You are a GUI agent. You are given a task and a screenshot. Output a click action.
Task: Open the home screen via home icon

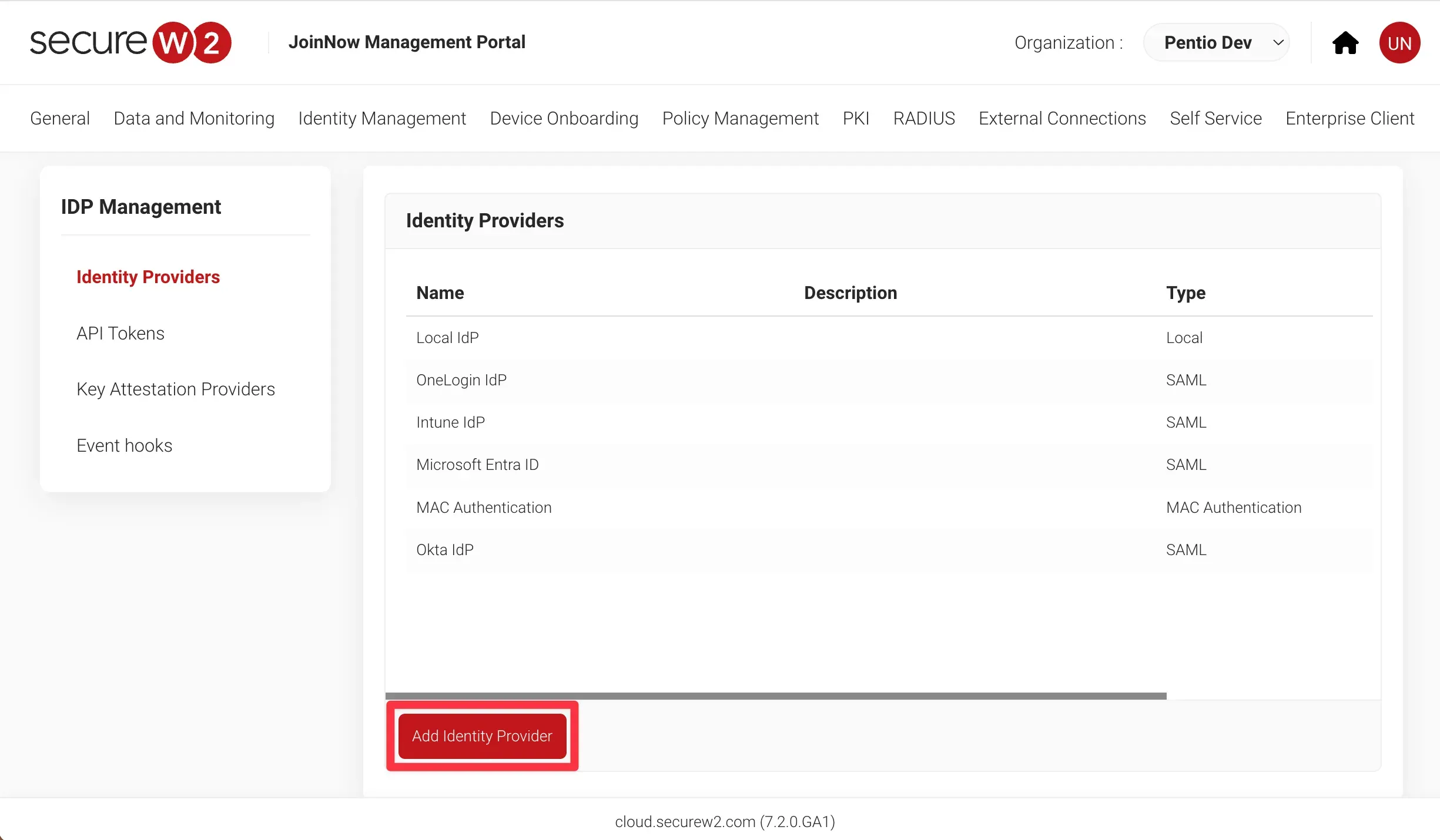(x=1345, y=42)
